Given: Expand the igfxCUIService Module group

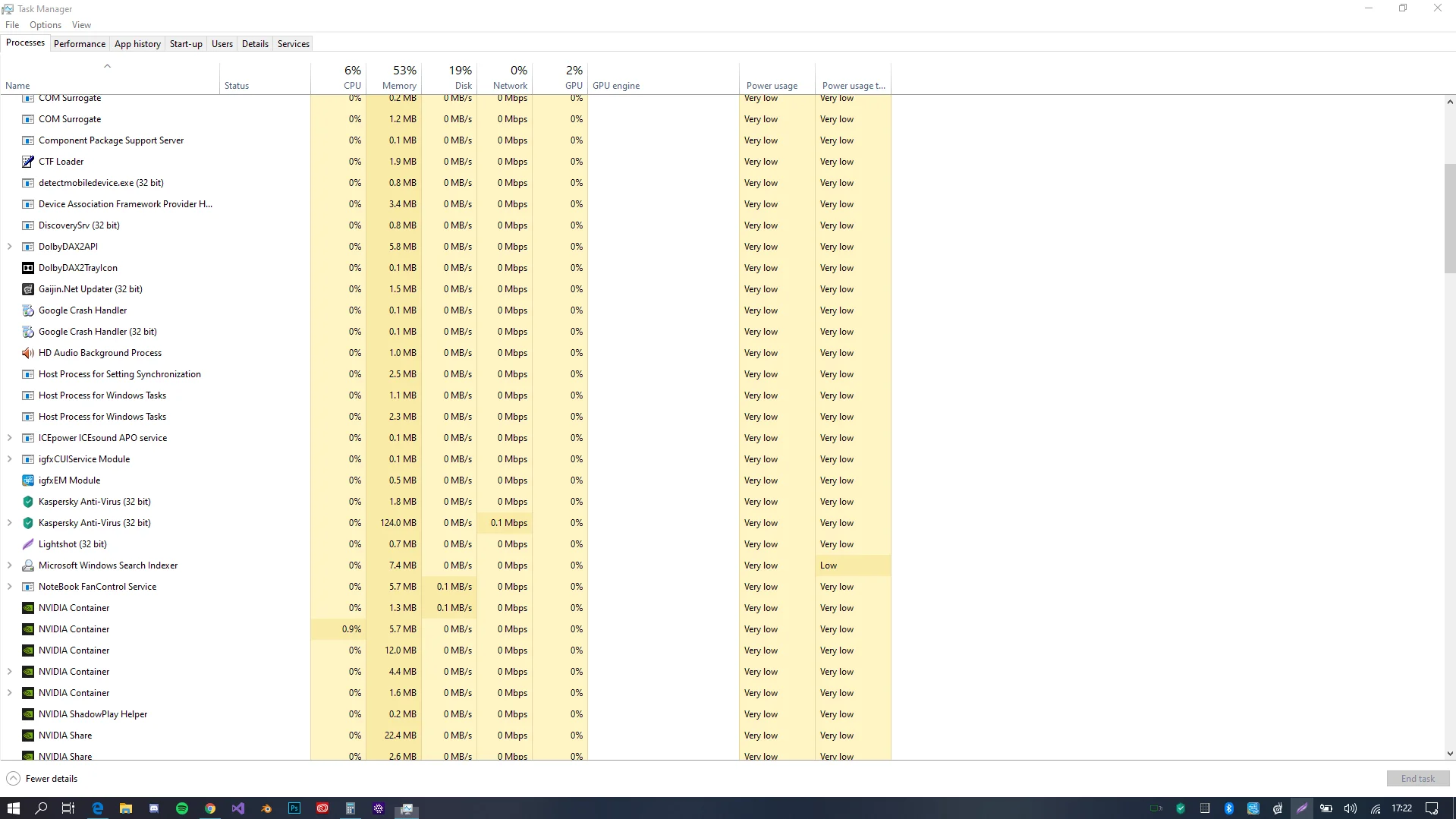Looking at the screenshot, I should 9,459.
